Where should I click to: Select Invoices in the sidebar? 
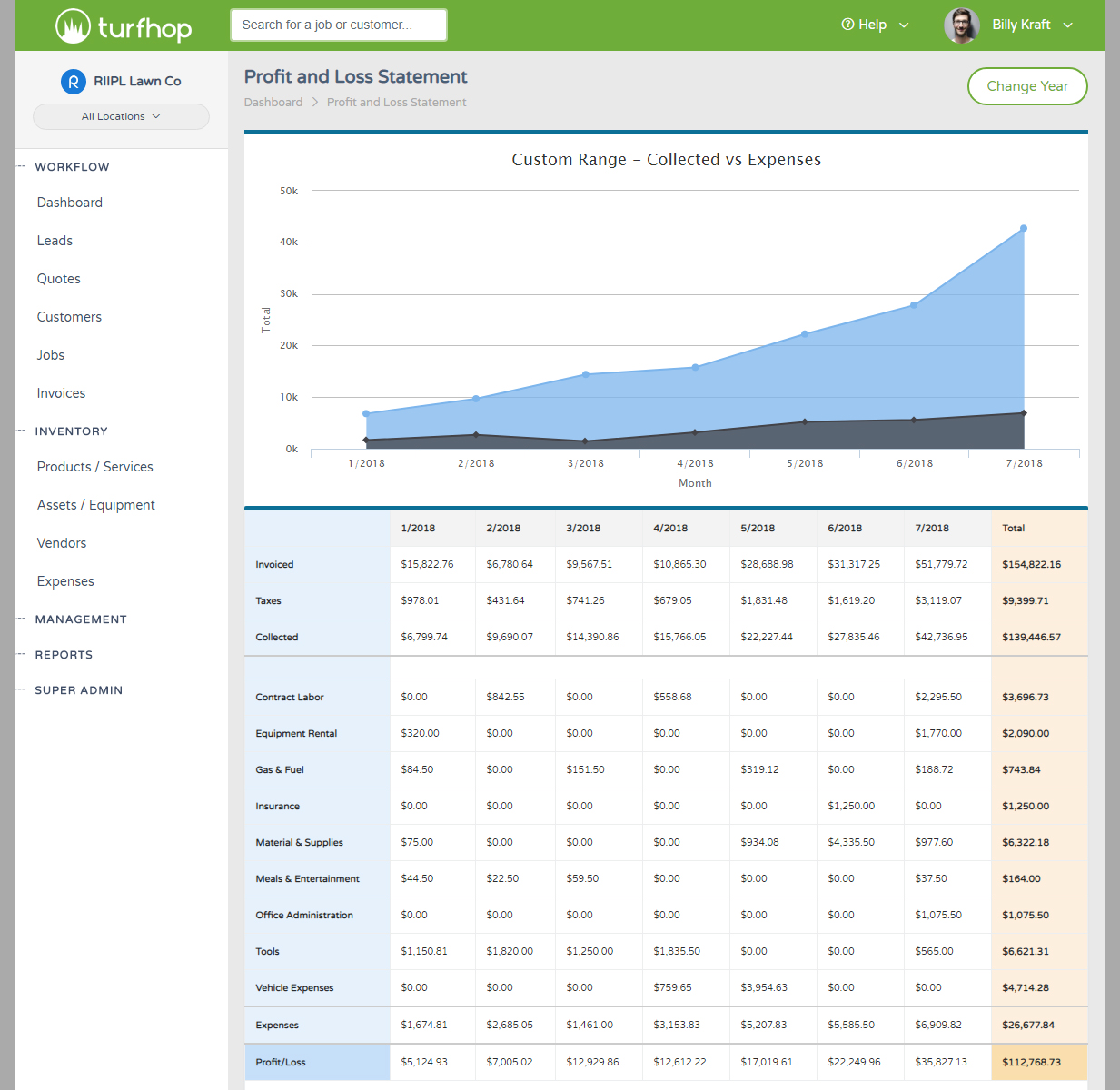(x=61, y=392)
